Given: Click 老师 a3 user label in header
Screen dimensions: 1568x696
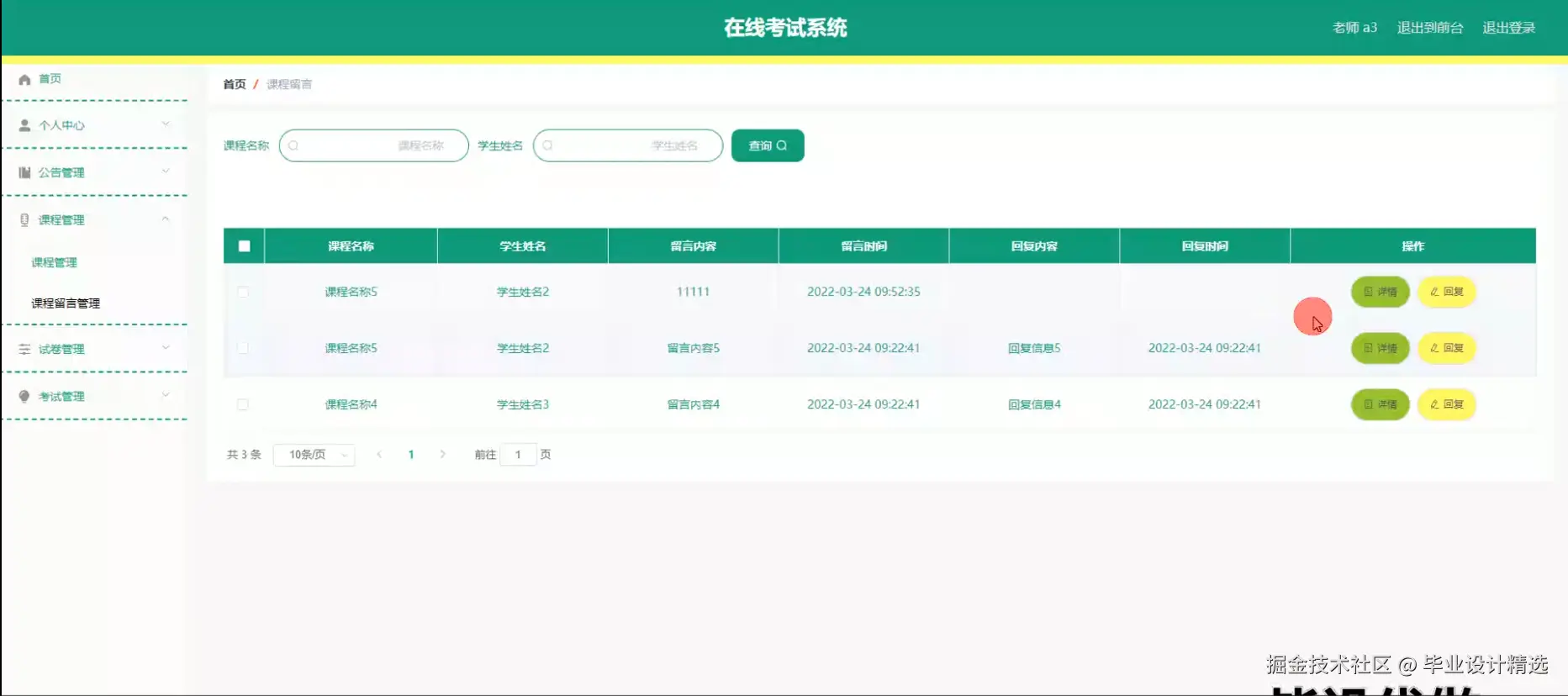Looking at the screenshot, I should coord(1354,28).
